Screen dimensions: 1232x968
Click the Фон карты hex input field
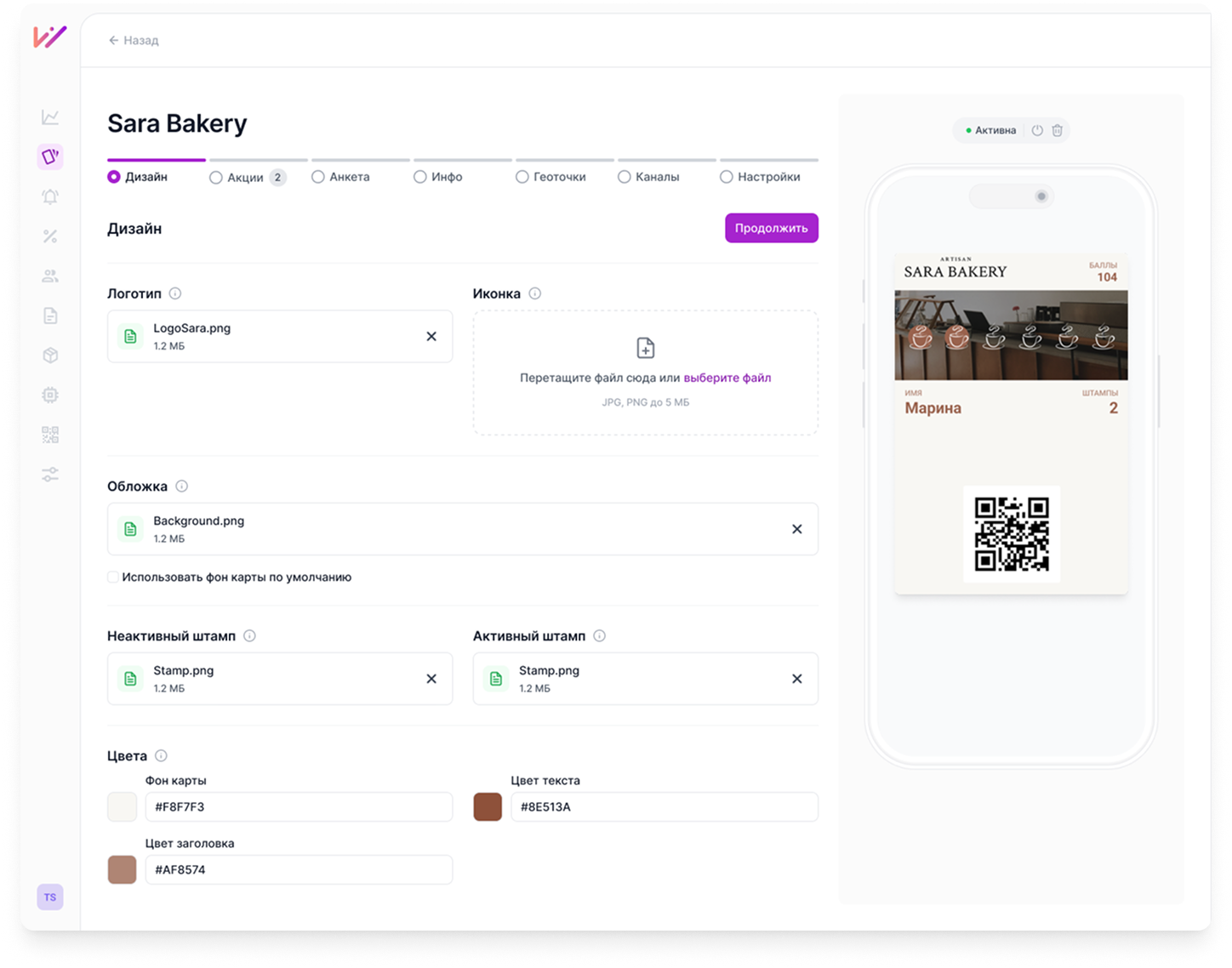[x=299, y=807]
